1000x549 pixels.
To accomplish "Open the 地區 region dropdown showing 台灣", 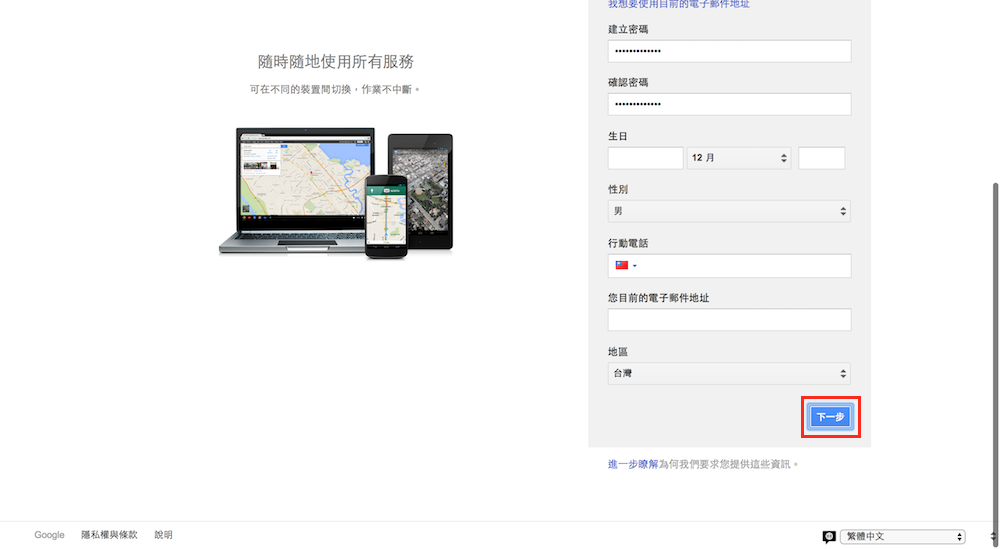I will (729, 373).
